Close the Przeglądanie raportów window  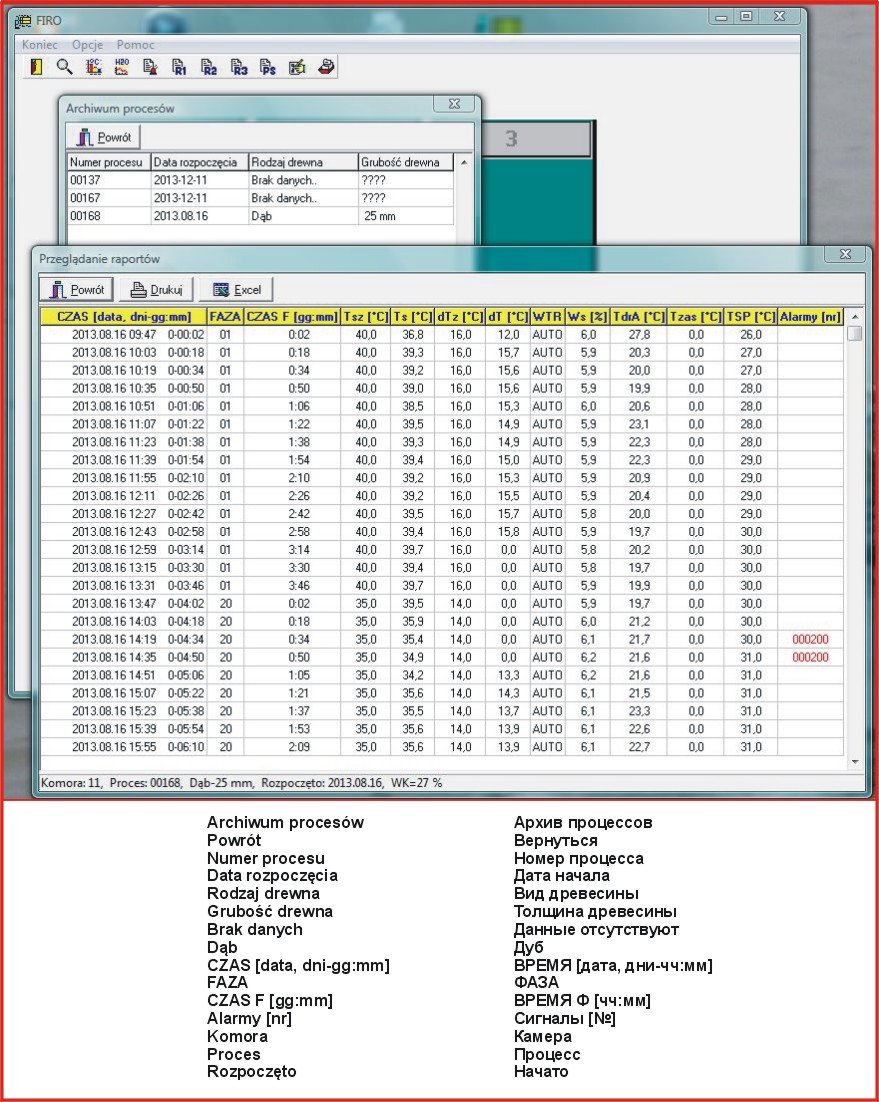click(845, 254)
